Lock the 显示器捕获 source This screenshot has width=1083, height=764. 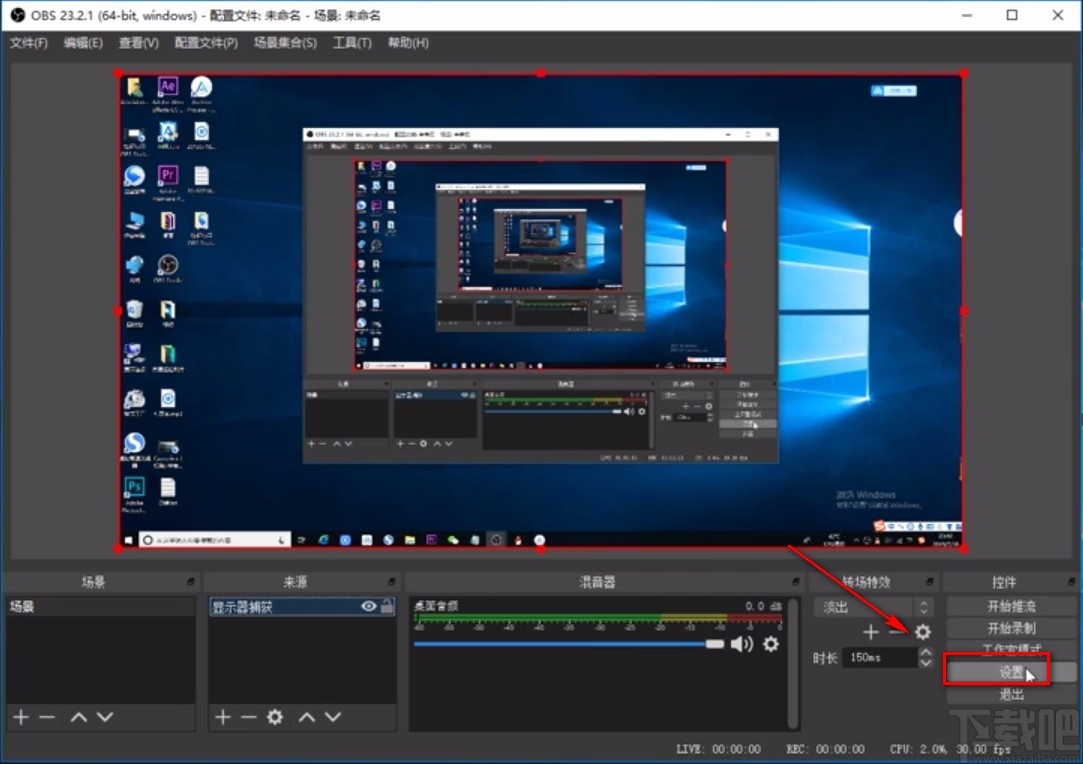[x=384, y=606]
